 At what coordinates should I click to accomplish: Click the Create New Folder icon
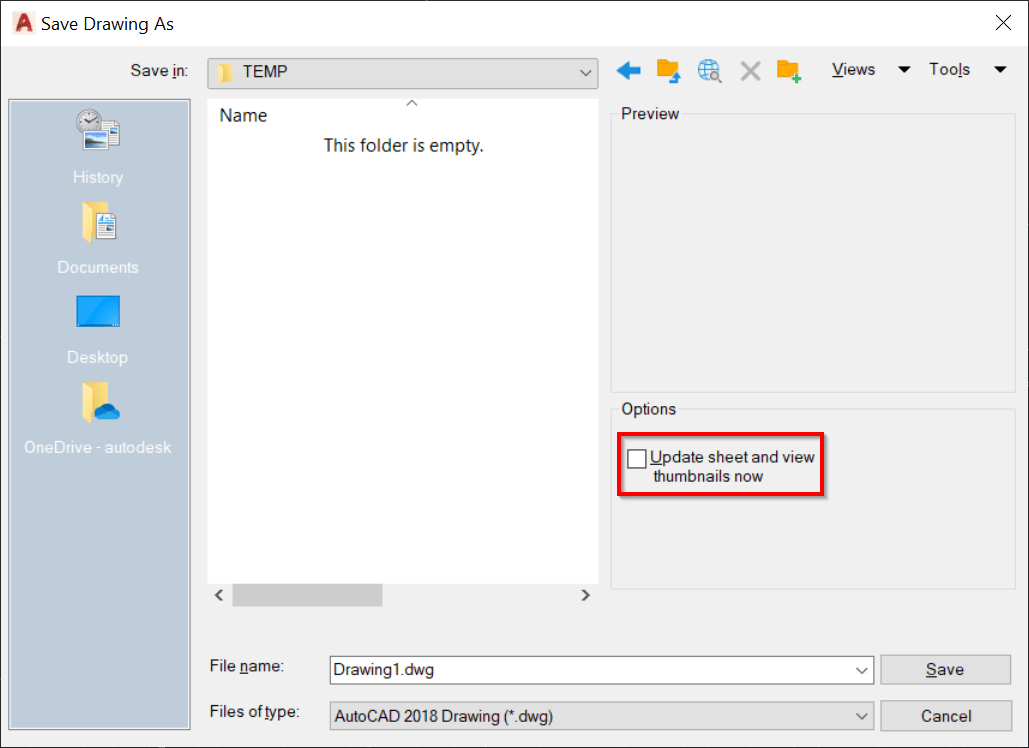click(790, 70)
